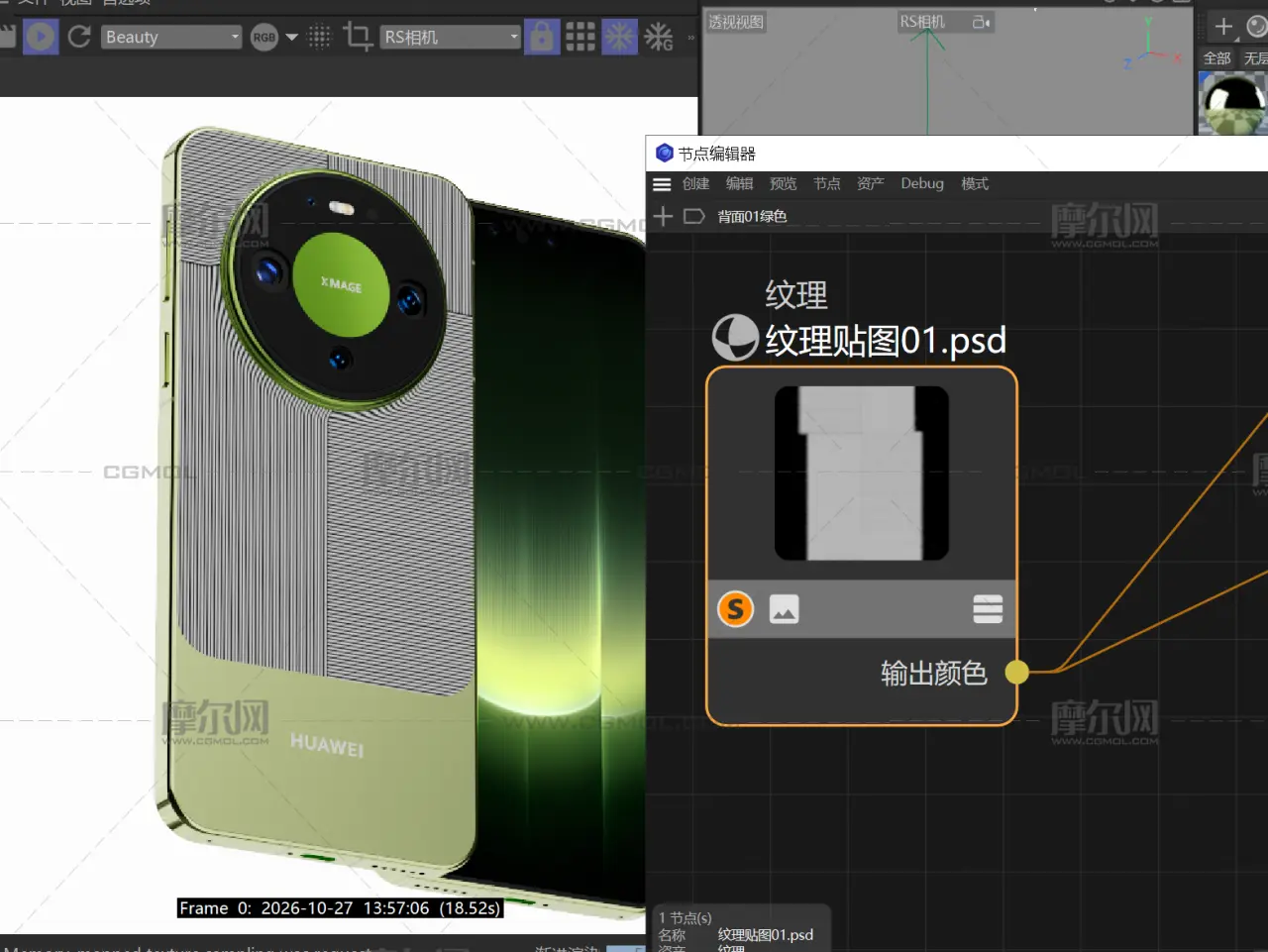Image resolution: width=1268 pixels, height=952 pixels.
Task: Click the image preview icon on texture node
Action: [x=784, y=609]
